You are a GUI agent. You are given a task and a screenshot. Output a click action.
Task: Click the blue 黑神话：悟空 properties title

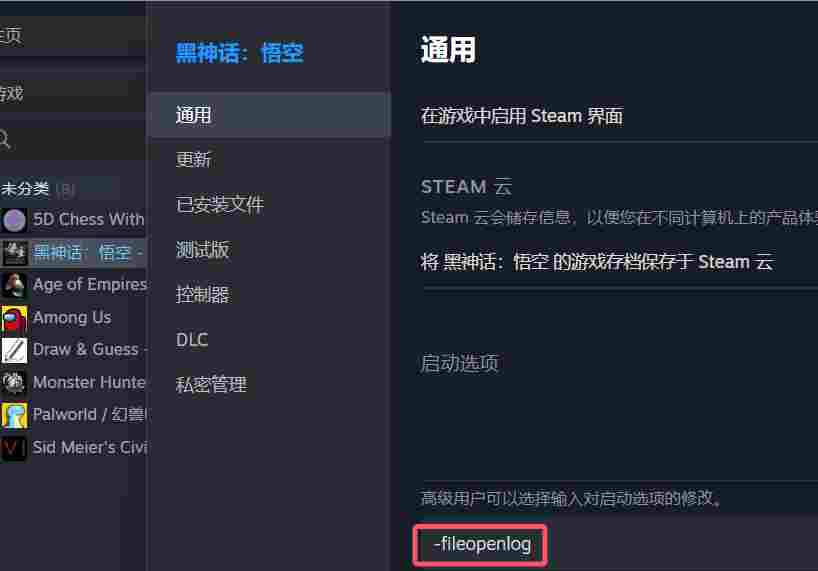tap(239, 53)
